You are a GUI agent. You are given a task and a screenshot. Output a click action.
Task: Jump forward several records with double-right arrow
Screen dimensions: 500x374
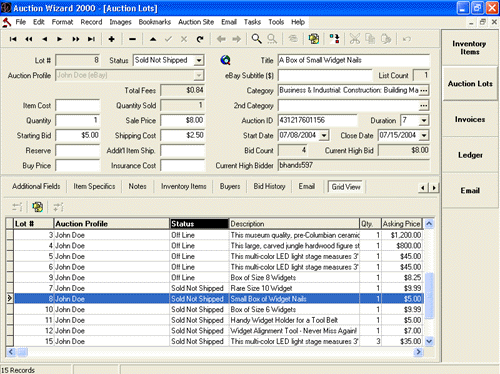tap(76, 39)
